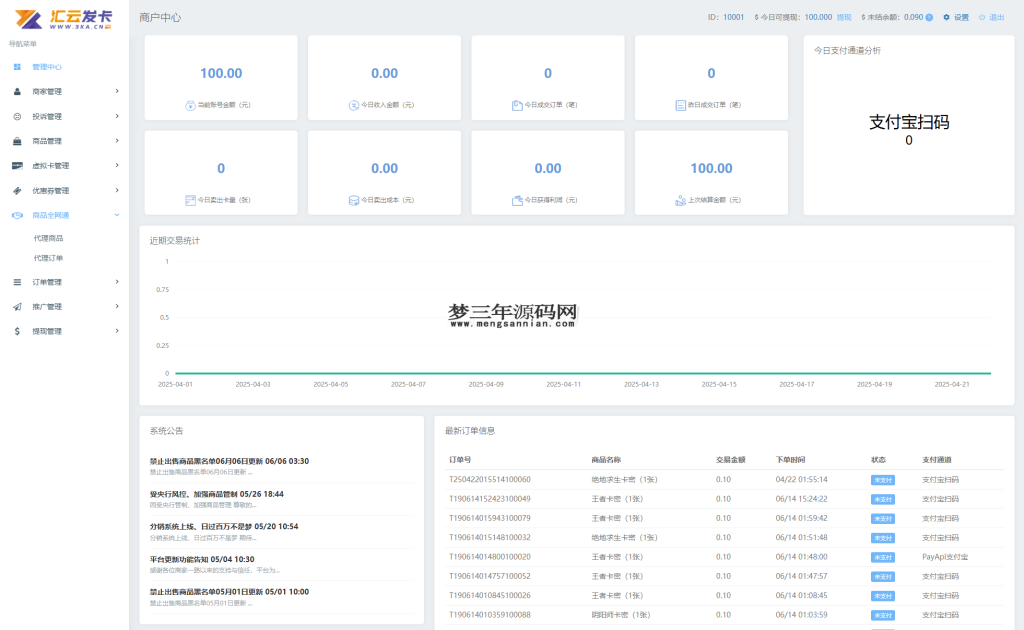
Task: Click the 商家管理 person icon
Action: (15, 91)
